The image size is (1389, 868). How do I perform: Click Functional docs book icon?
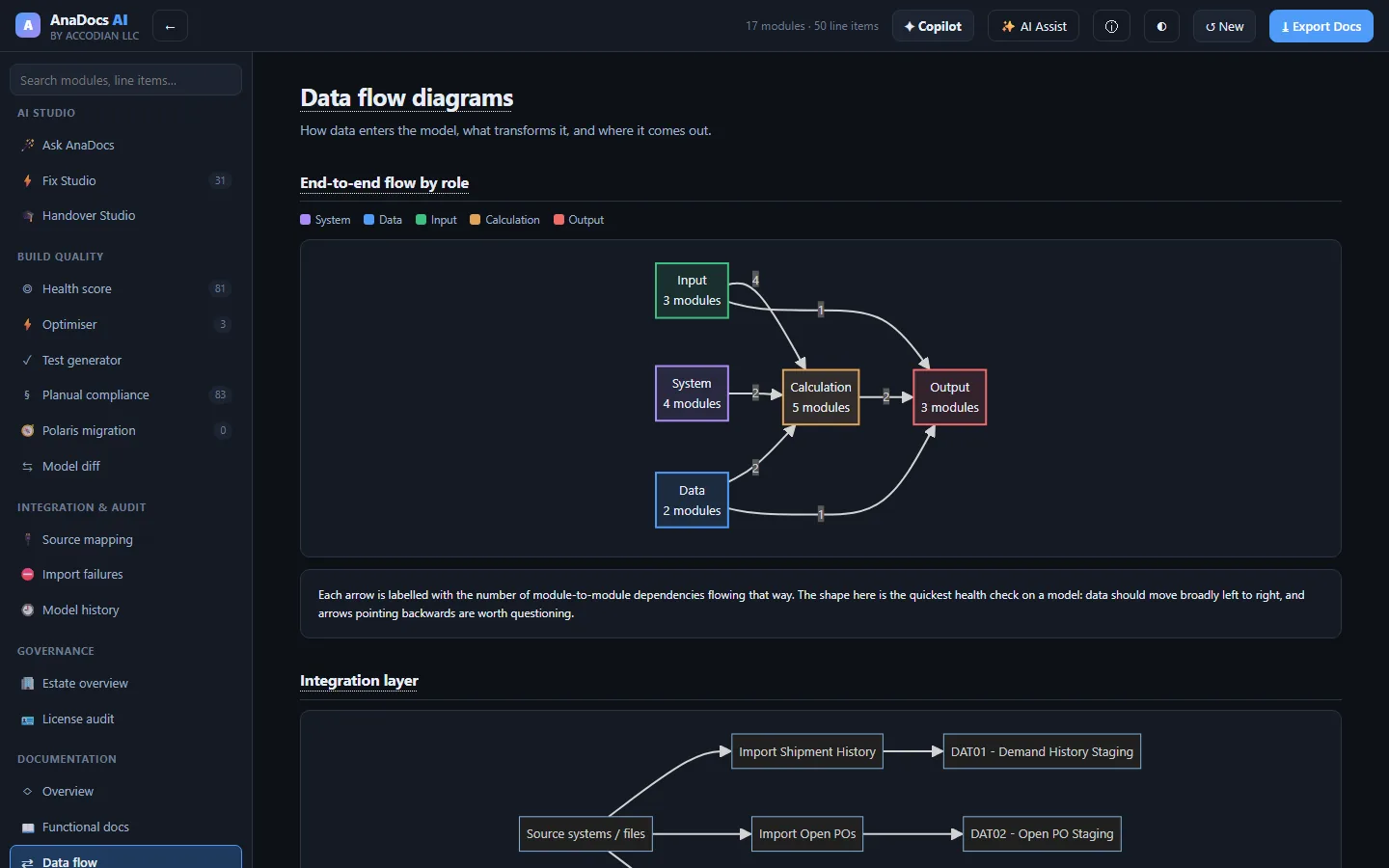(x=28, y=827)
